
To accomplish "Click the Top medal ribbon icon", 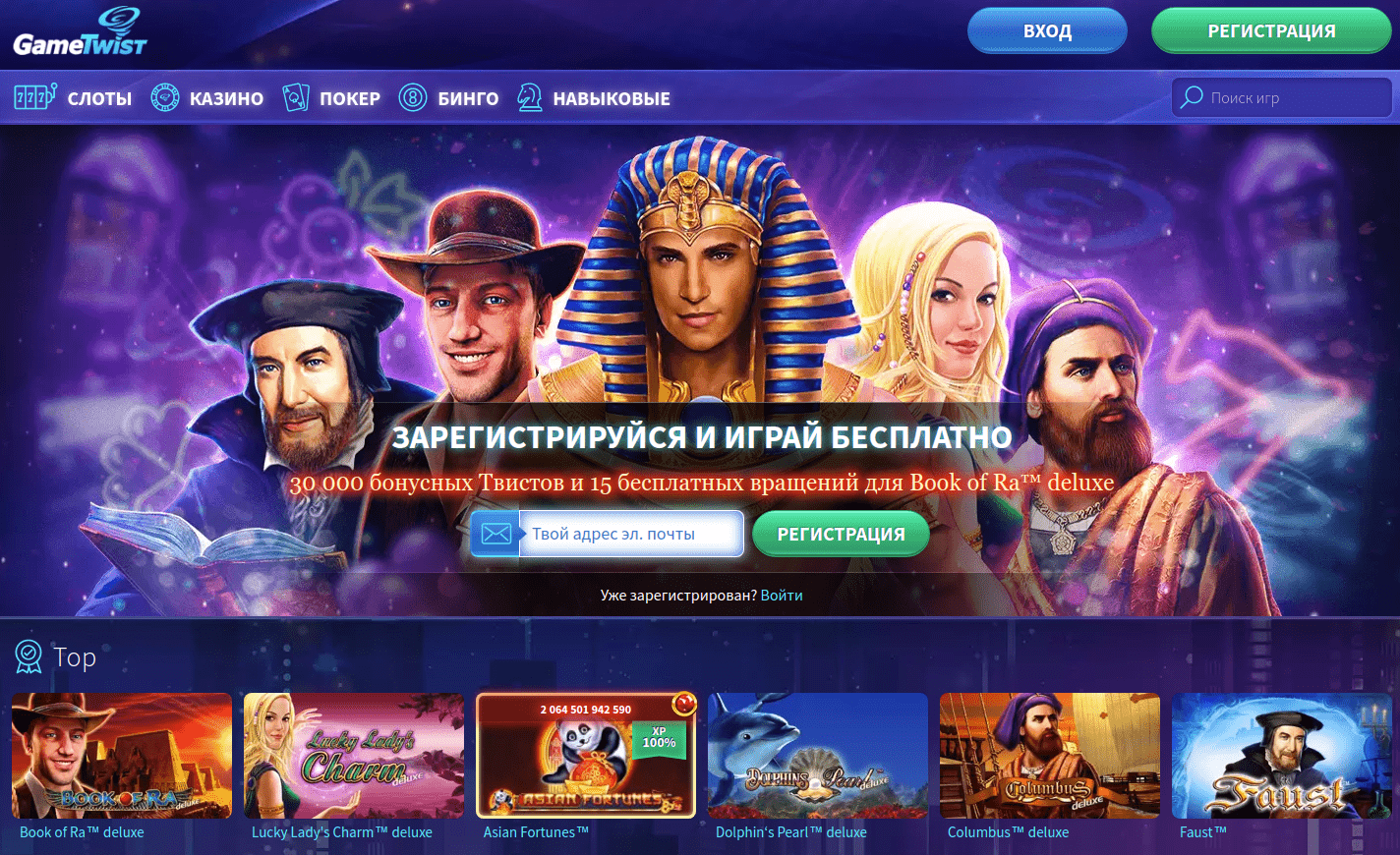I will click(x=29, y=656).
